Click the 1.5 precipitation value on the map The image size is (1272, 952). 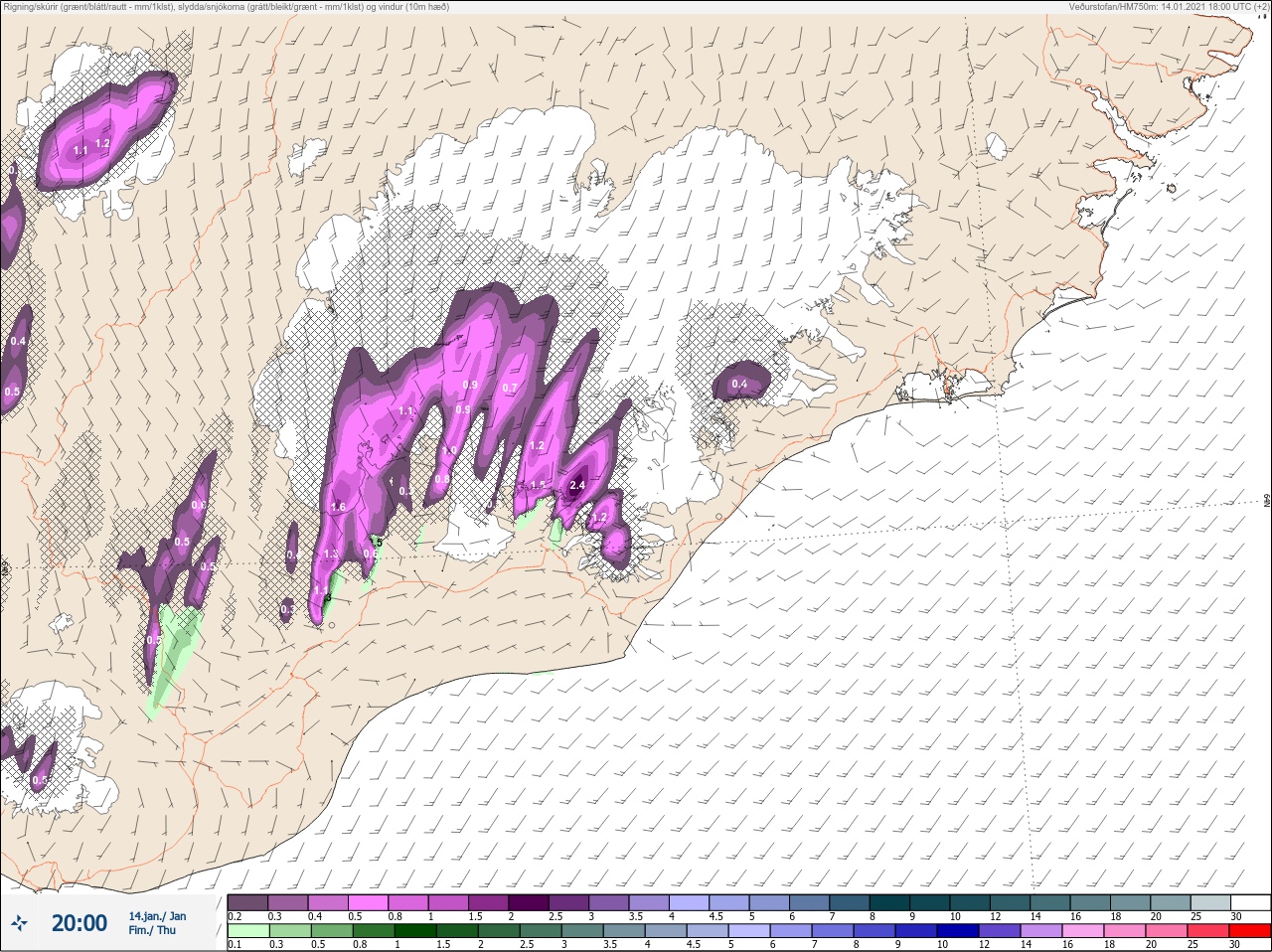(x=539, y=485)
